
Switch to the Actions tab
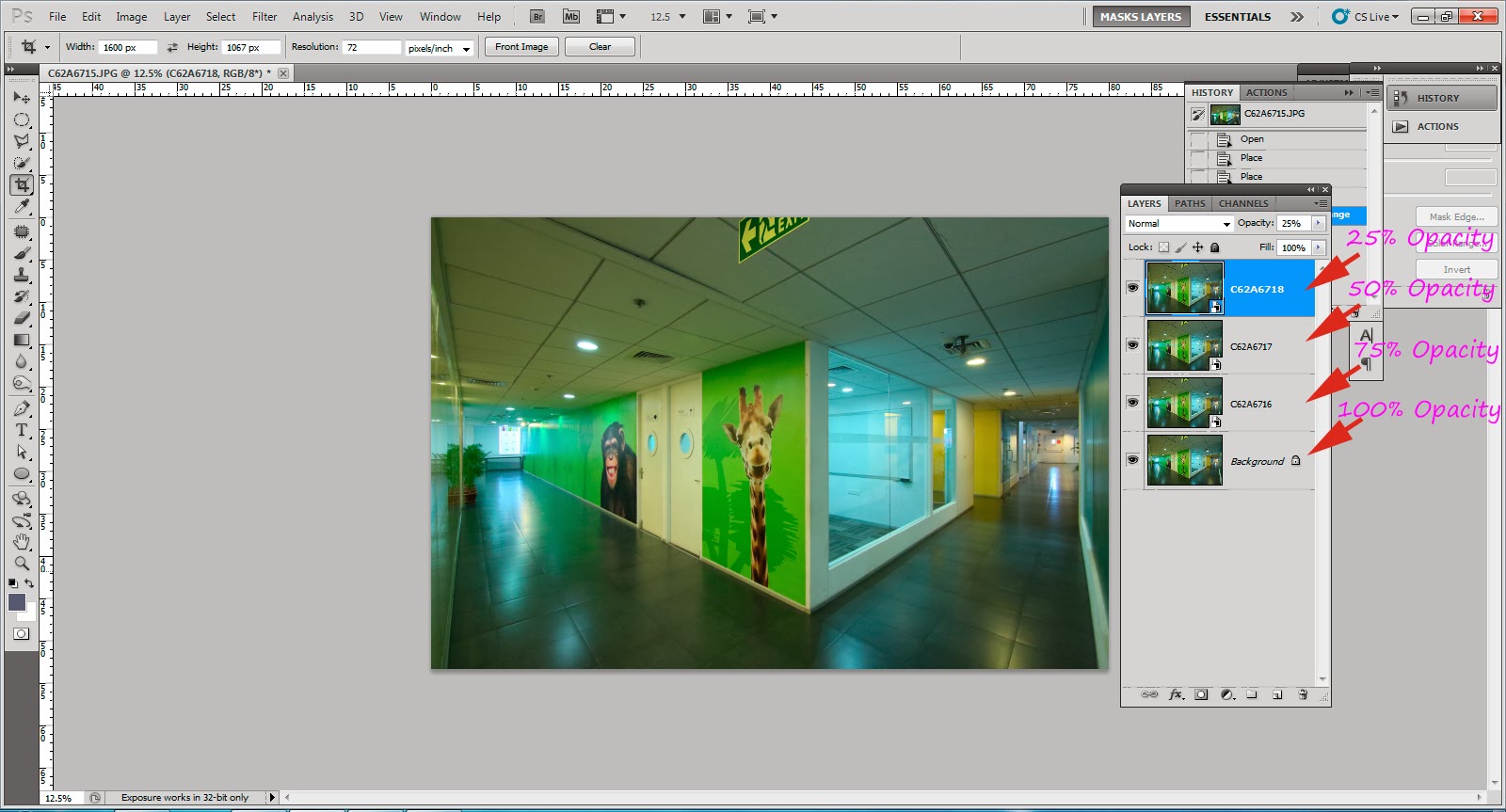pos(1267,92)
